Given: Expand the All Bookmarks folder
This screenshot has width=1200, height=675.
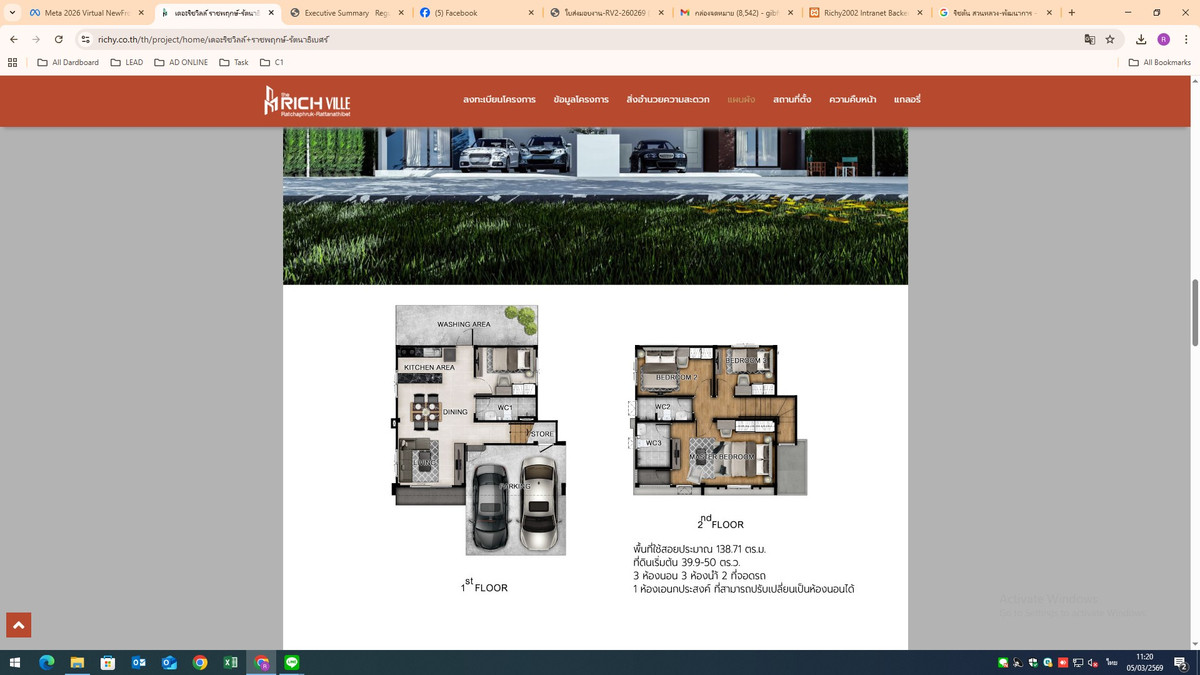Looking at the screenshot, I should (x=1159, y=62).
